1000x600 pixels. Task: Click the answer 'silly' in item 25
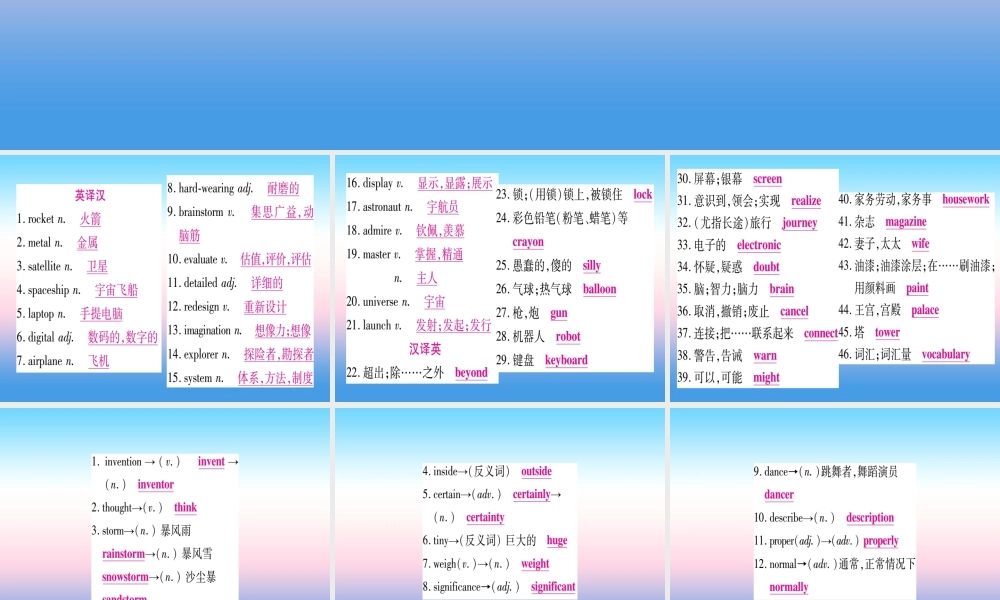click(x=592, y=266)
